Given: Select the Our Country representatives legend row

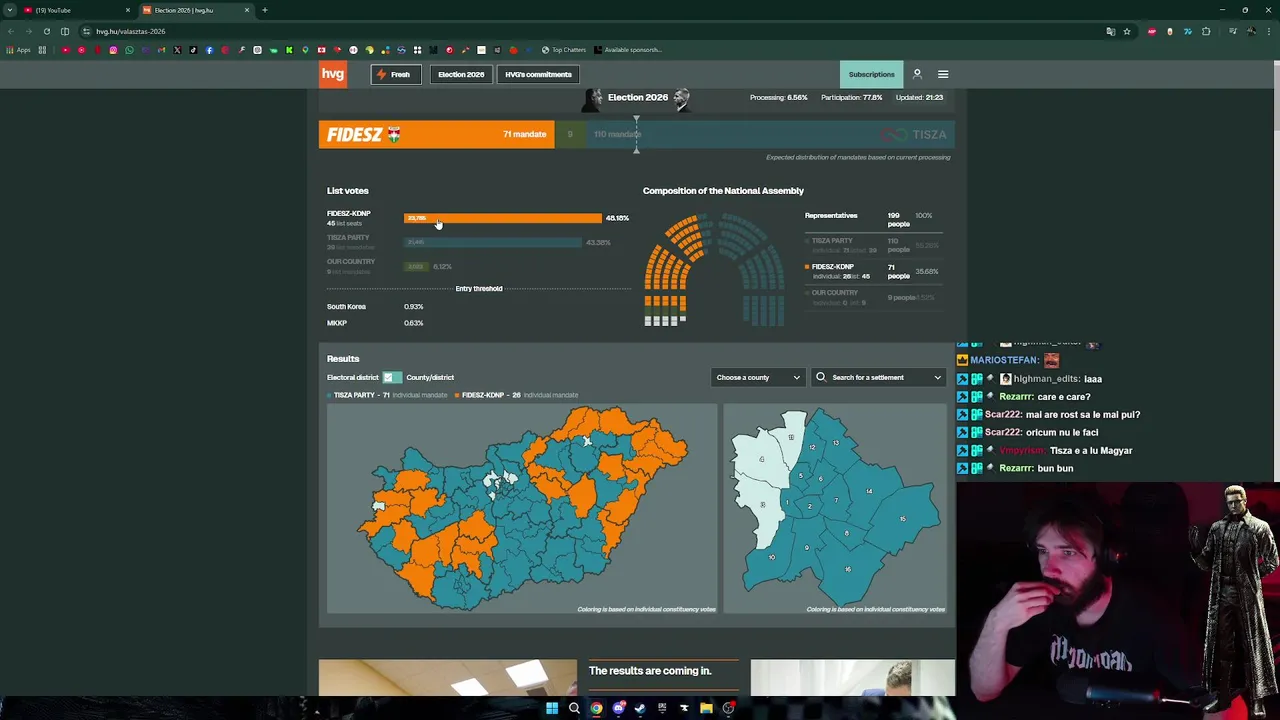Looking at the screenshot, I should click(x=872, y=297).
